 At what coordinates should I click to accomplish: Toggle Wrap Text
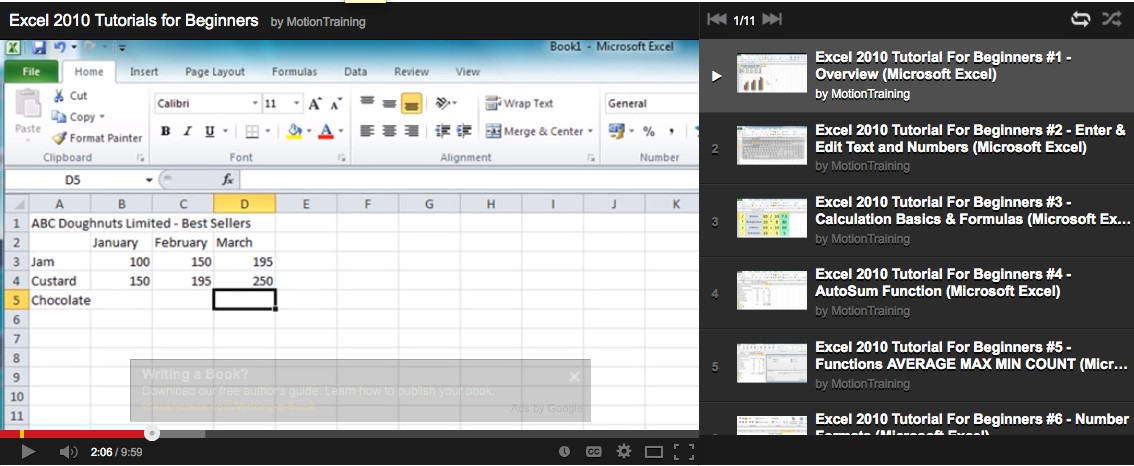coord(519,103)
